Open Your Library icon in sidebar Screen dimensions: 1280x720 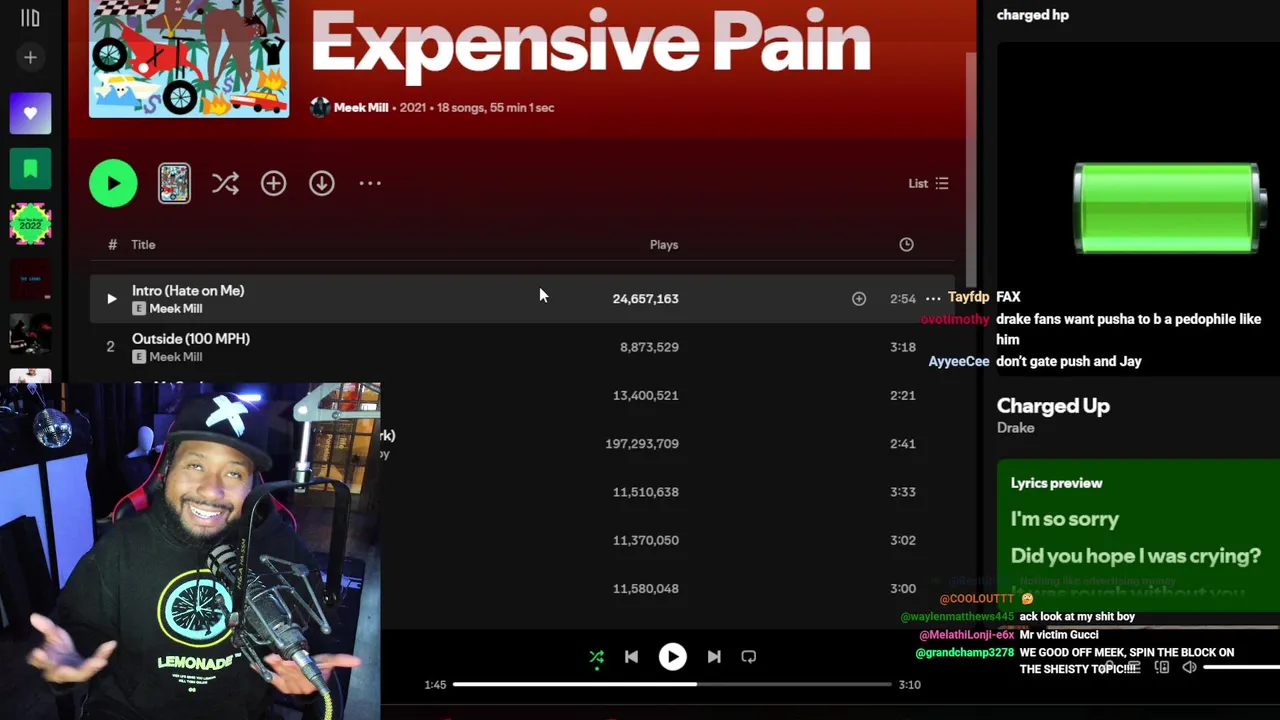[30, 17]
